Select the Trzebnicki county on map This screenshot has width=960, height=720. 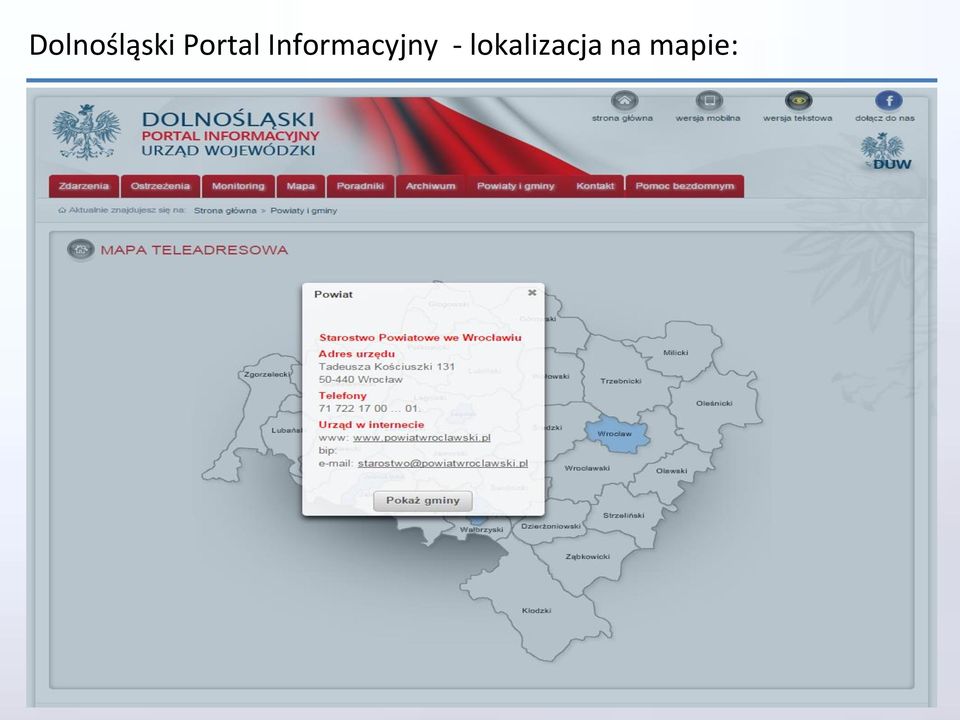pyautogui.click(x=620, y=381)
